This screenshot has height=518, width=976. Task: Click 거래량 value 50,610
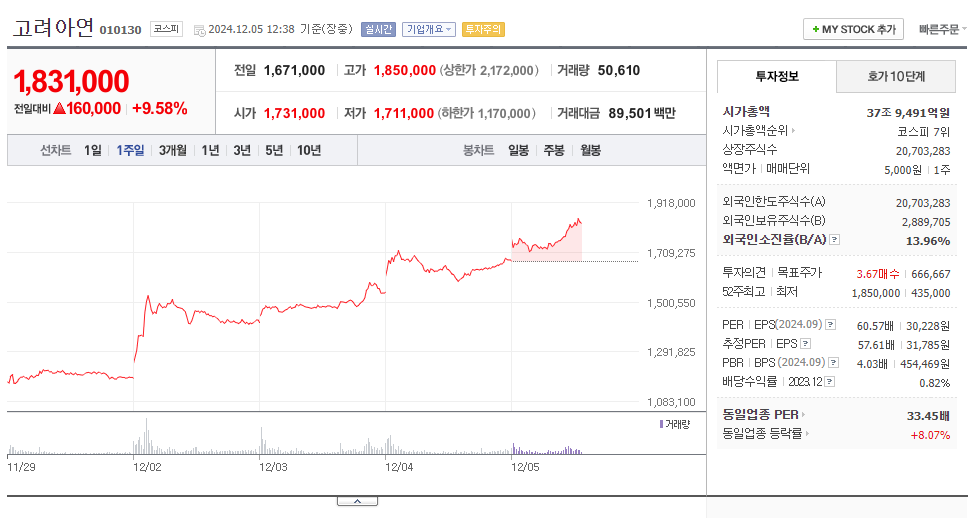[619, 70]
